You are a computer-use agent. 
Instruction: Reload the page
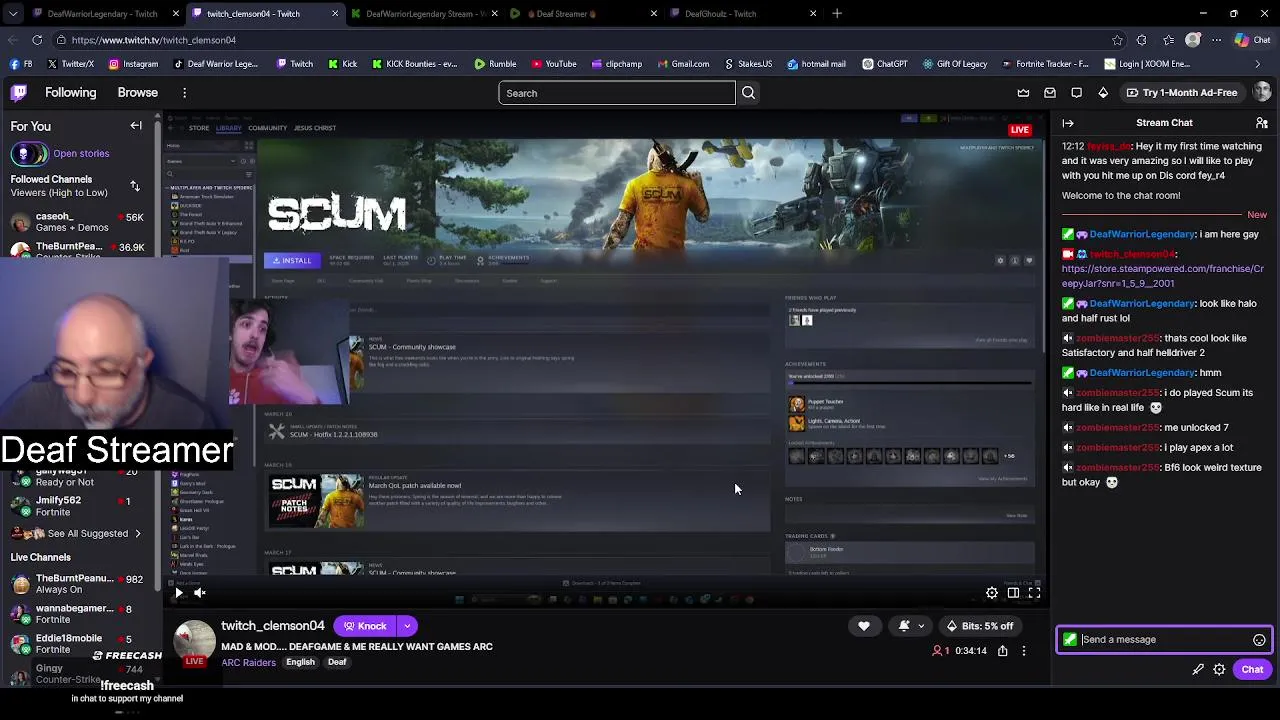[x=37, y=40]
